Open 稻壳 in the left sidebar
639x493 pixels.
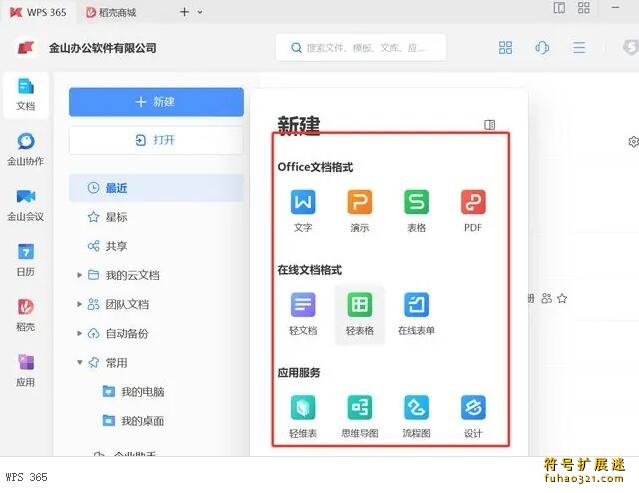26,315
